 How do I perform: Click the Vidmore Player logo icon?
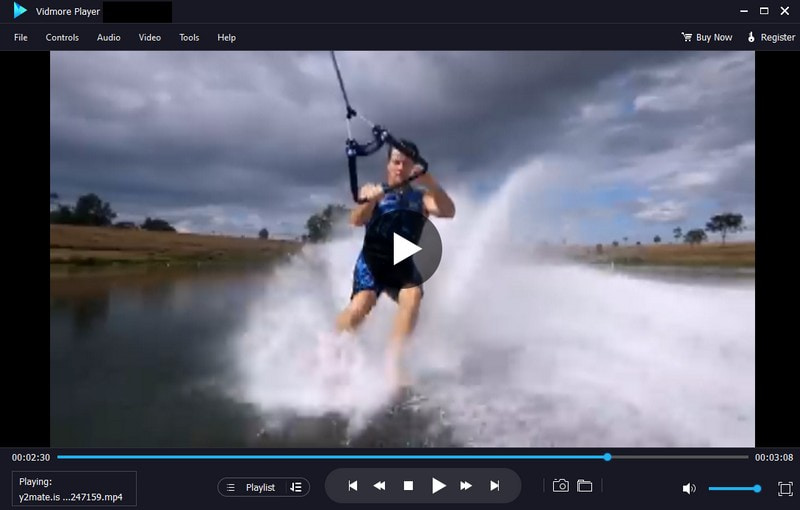pos(19,11)
